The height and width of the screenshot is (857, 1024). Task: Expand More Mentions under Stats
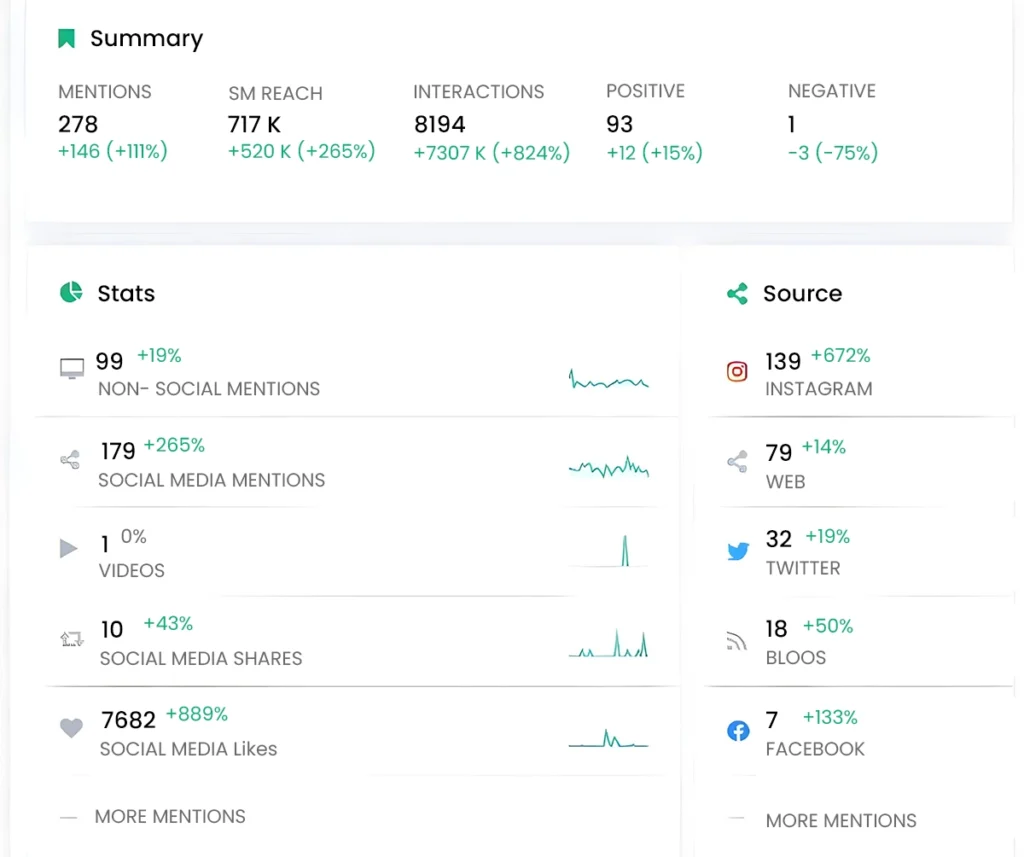click(x=170, y=817)
